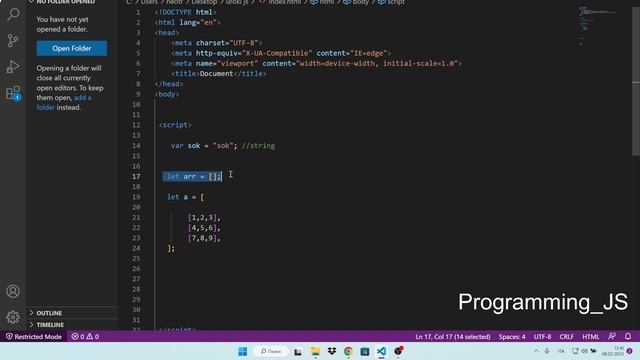Open notifications bell in status bar
This screenshot has height=360, width=640.
tap(628, 337)
